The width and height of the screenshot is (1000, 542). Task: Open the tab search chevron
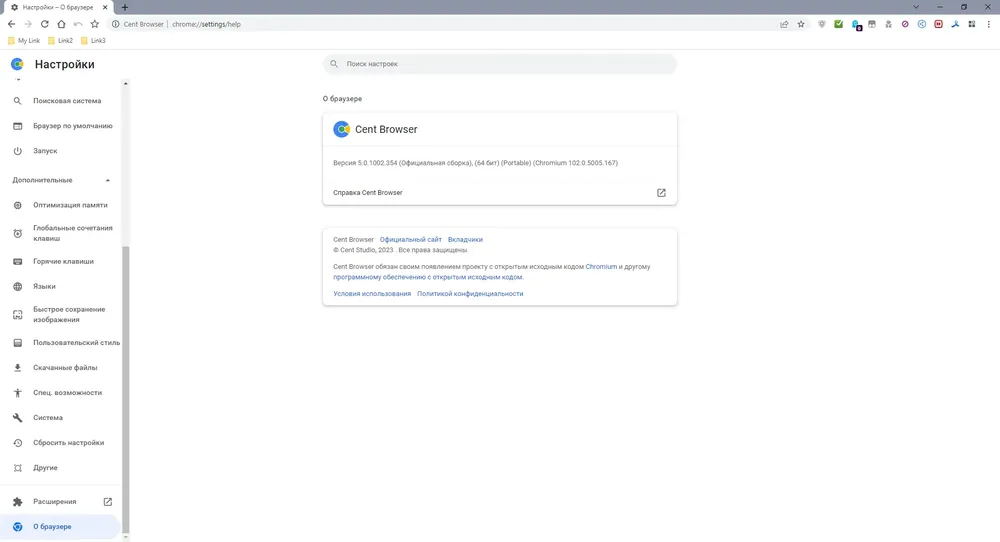916,7
